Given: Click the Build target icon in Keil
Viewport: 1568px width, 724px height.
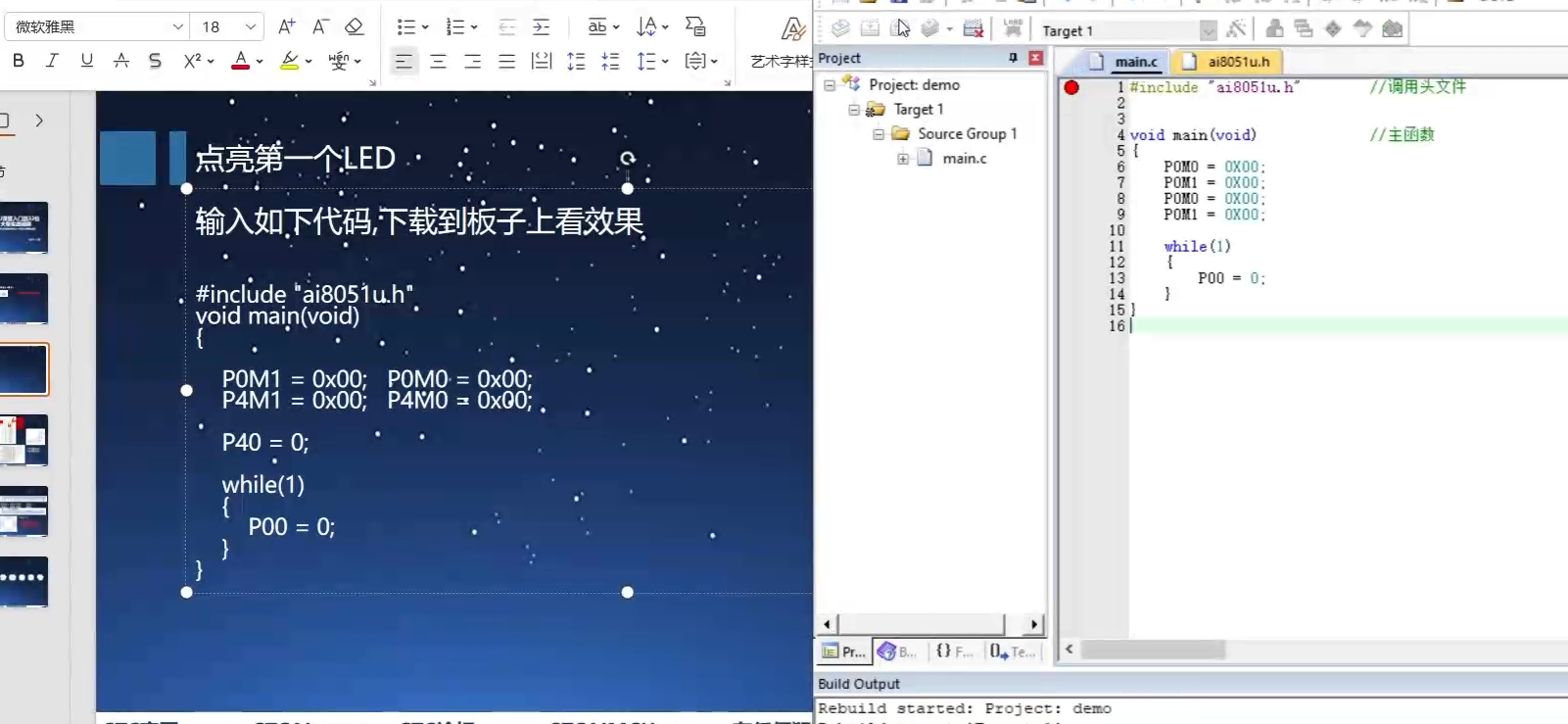Looking at the screenshot, I should [870, 28].
